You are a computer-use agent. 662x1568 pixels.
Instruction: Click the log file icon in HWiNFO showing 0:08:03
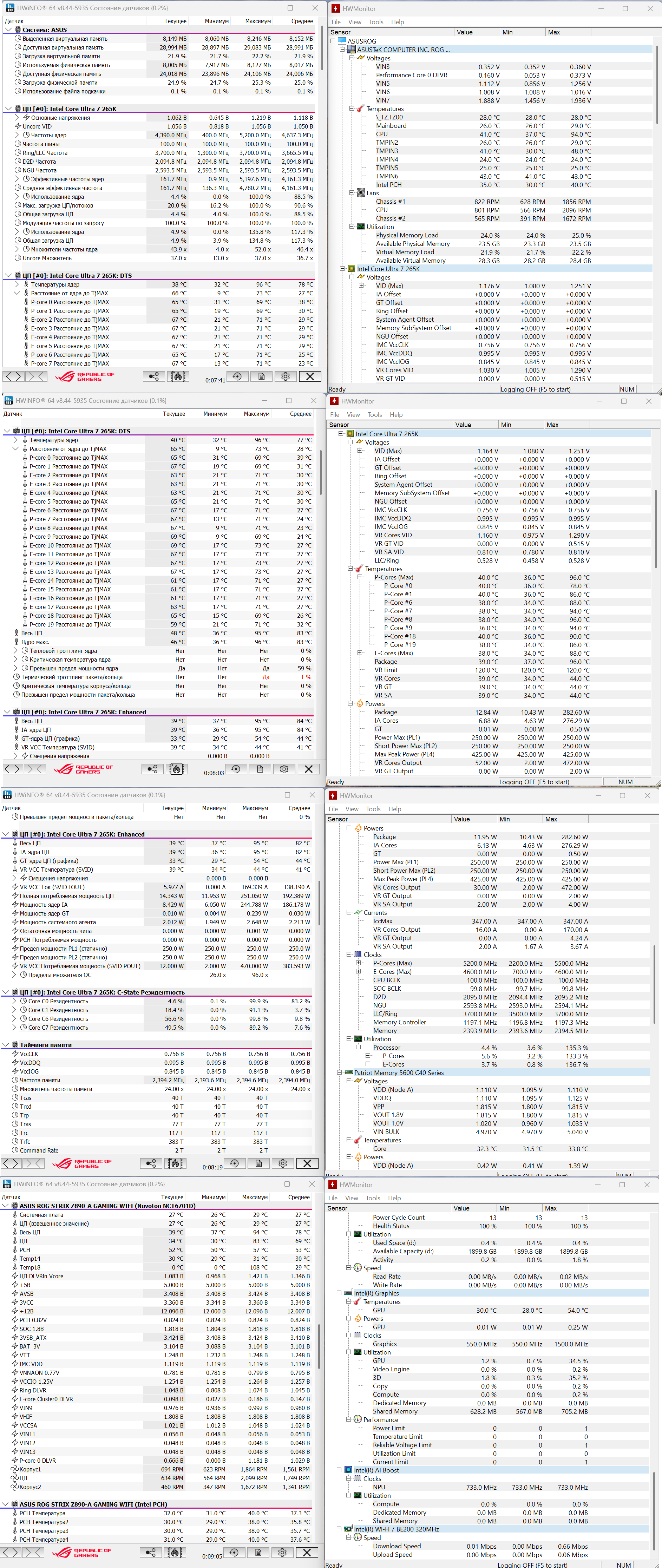point(261,769)
